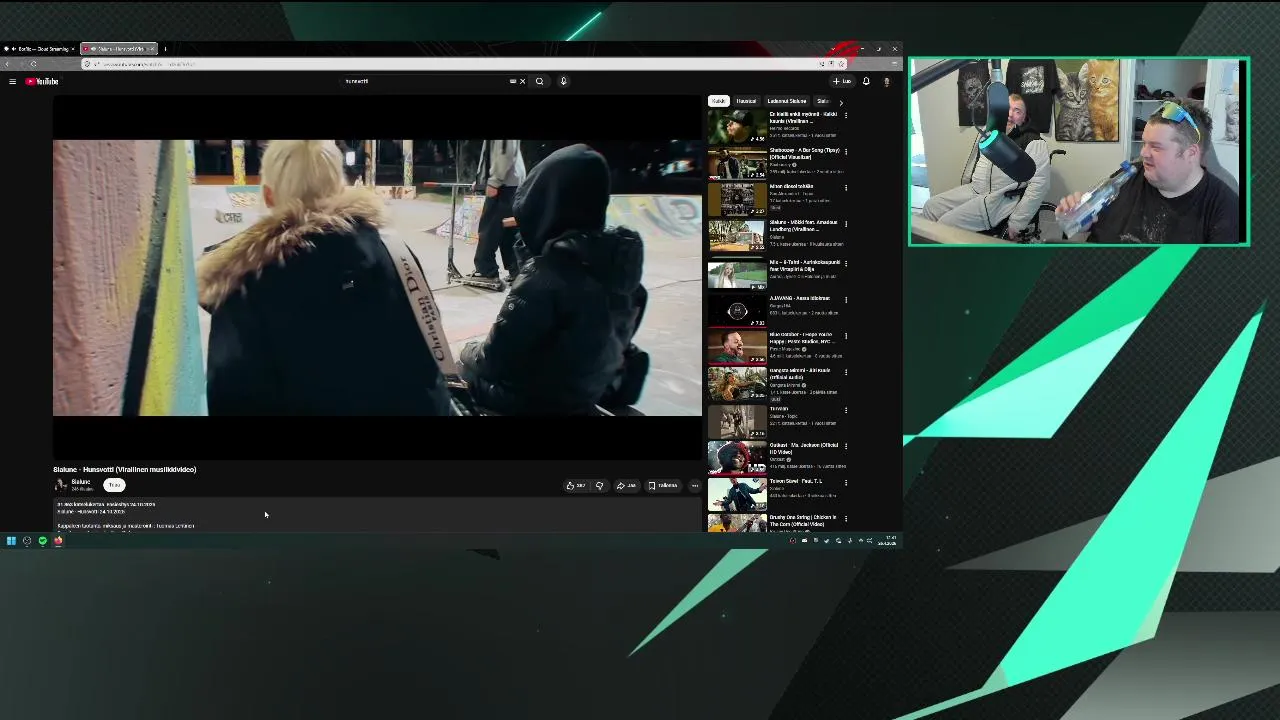1280x720 pixels.
Task: Like the video with thumbs up
Action: coord(576,486)
